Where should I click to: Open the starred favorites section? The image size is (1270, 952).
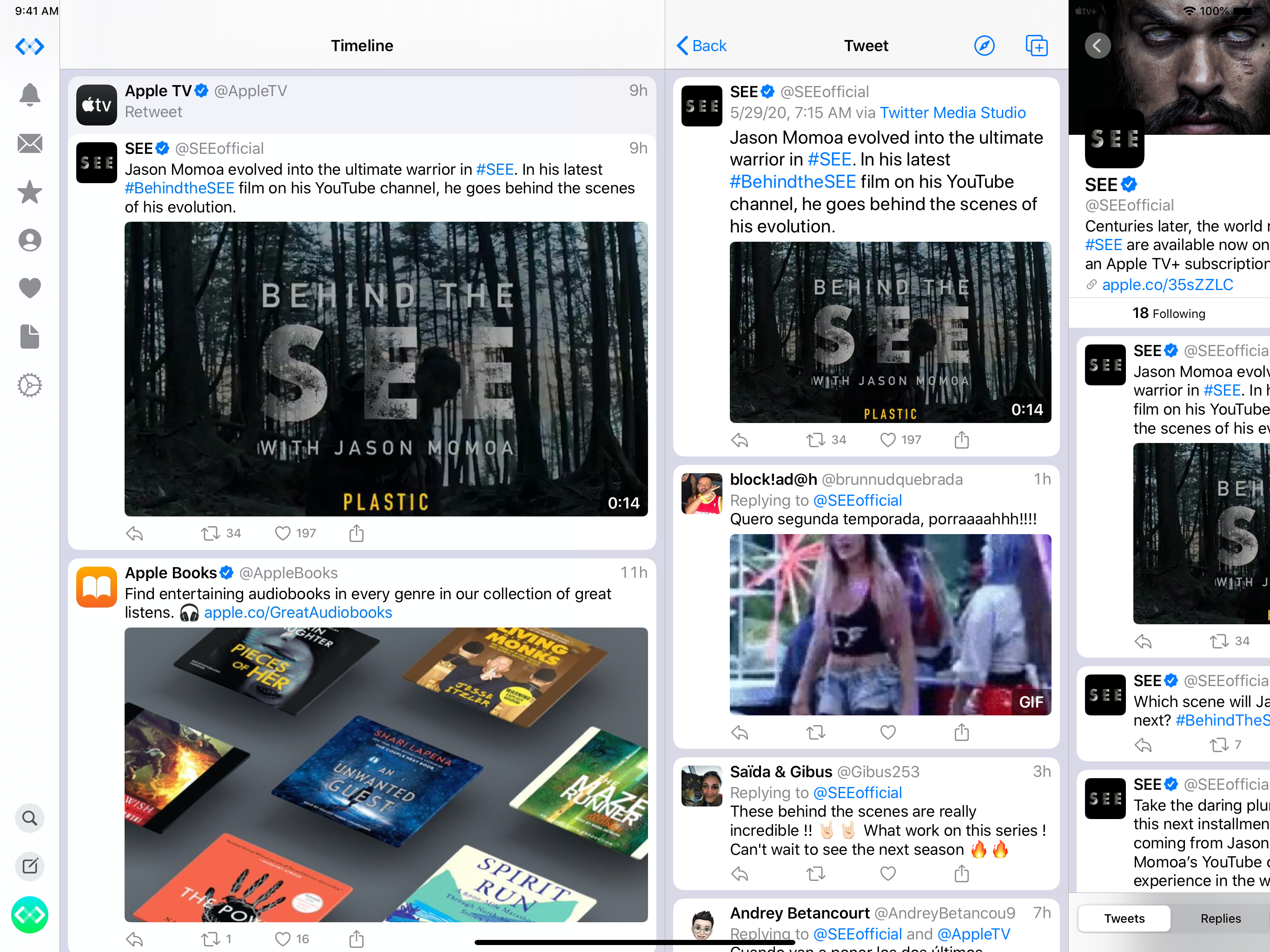point(30,192)
